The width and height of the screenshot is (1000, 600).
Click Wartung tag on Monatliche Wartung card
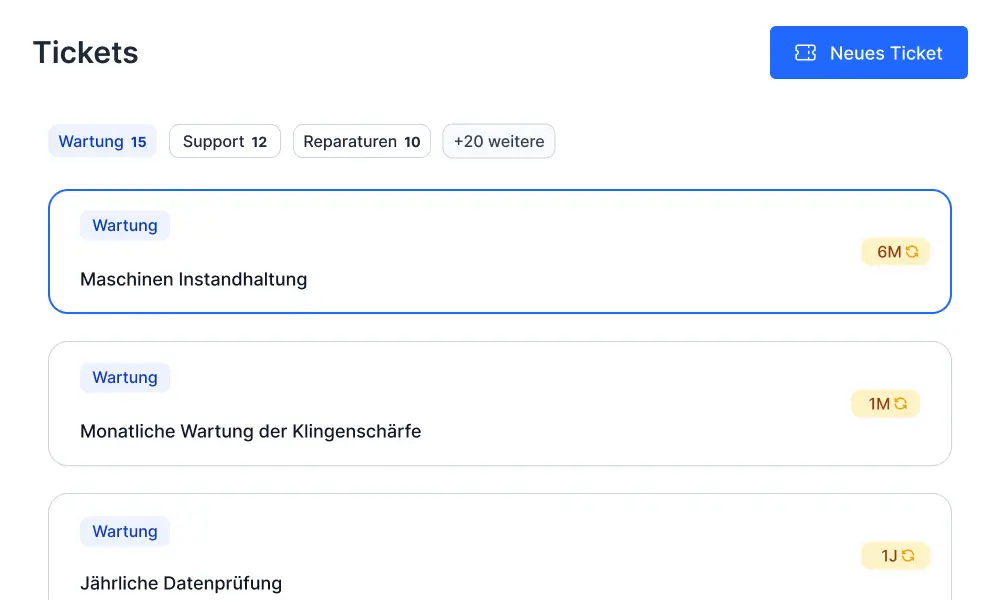point(125,378)
